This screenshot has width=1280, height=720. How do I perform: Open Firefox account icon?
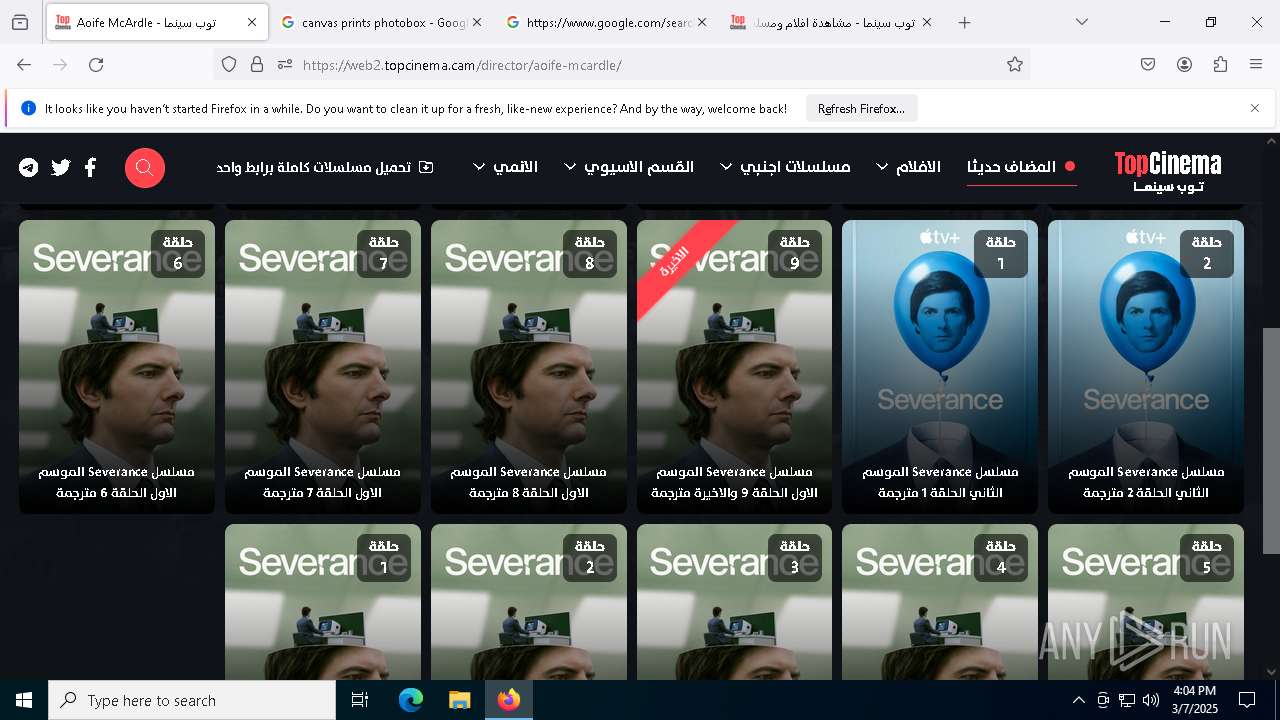tap(1184, 65)
